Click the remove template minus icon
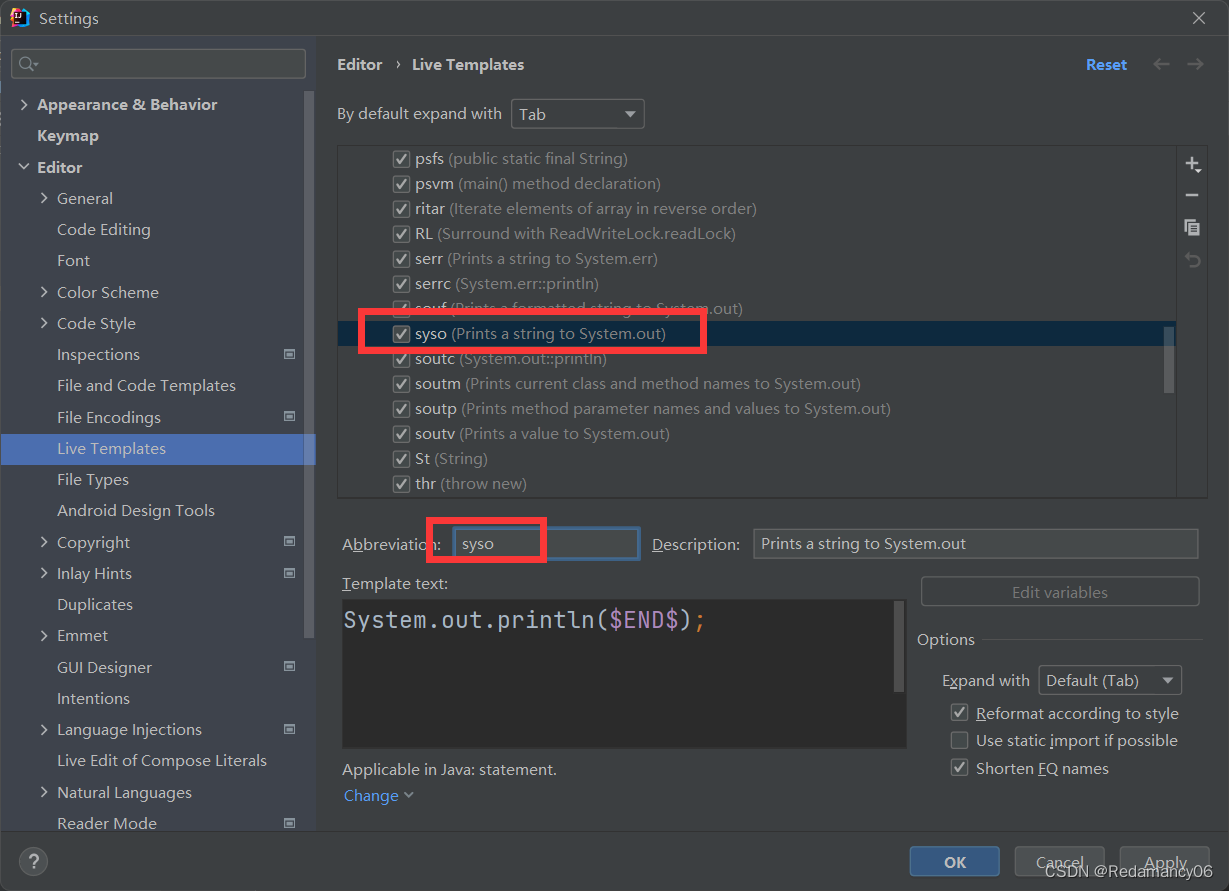 pyautogui.click(x=1191, y=196)
